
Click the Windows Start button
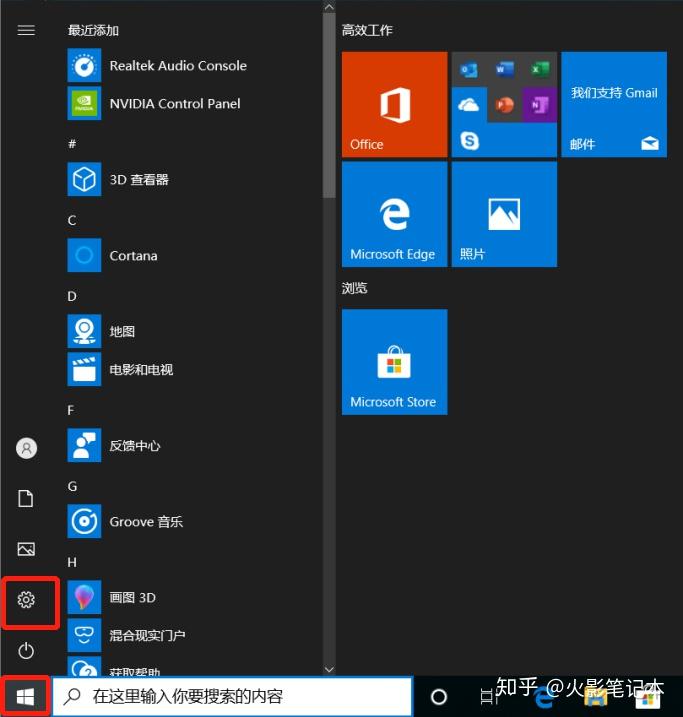pos(25,697)
